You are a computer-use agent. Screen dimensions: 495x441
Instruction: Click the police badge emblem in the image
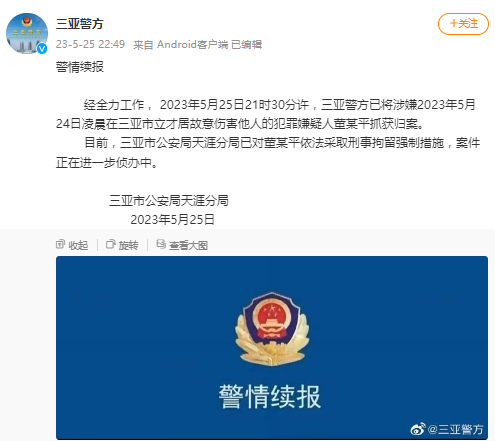pos(272,329)
